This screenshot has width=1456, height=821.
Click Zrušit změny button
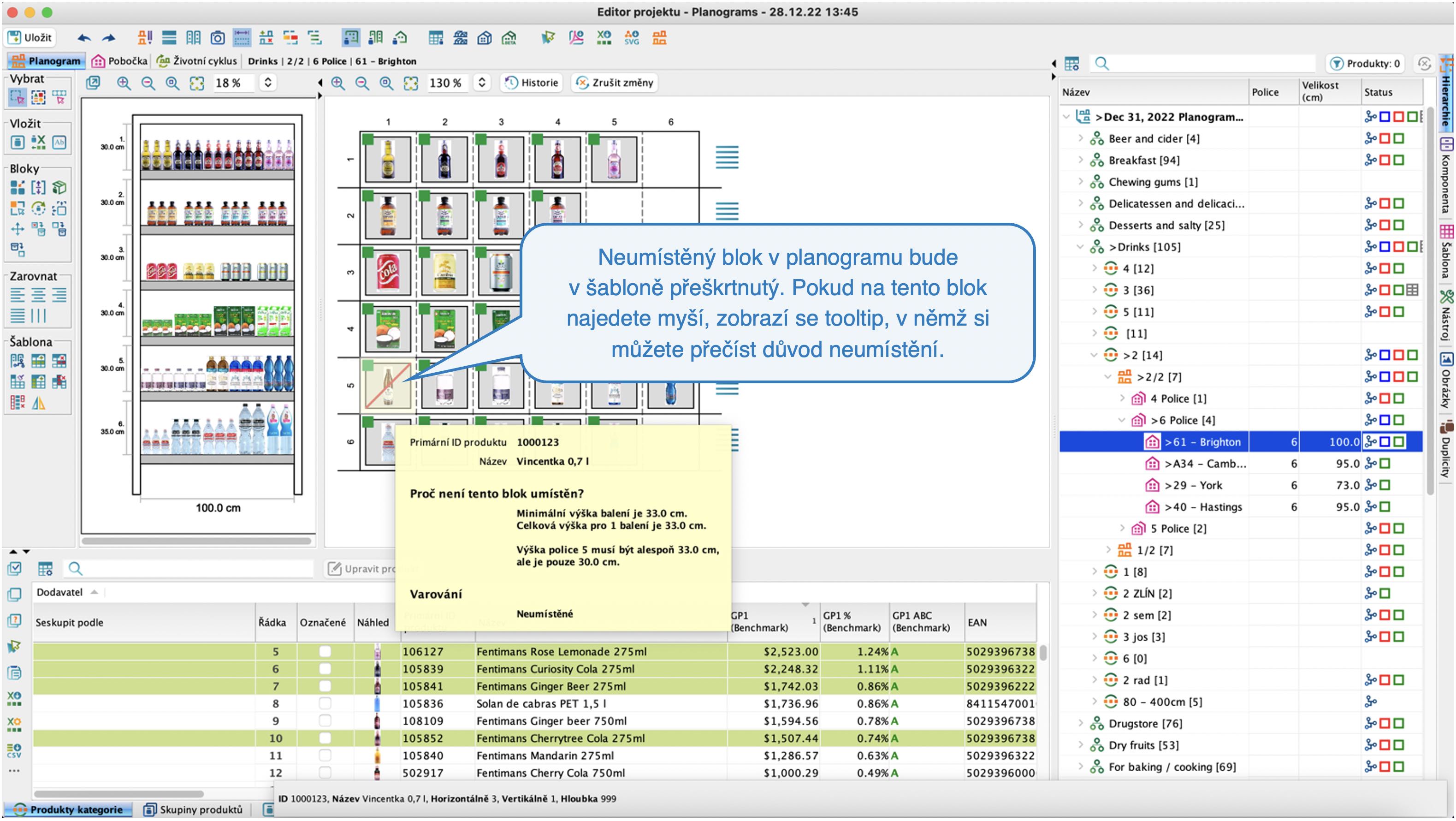coord(615,83)
